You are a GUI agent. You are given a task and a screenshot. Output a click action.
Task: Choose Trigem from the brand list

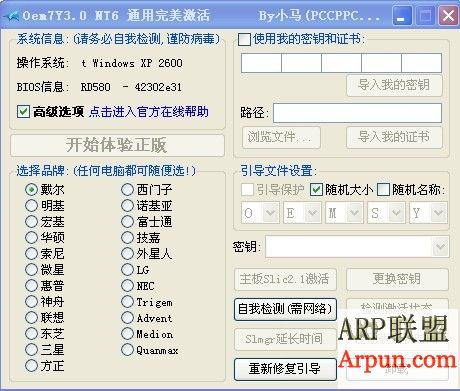(127, 302)
